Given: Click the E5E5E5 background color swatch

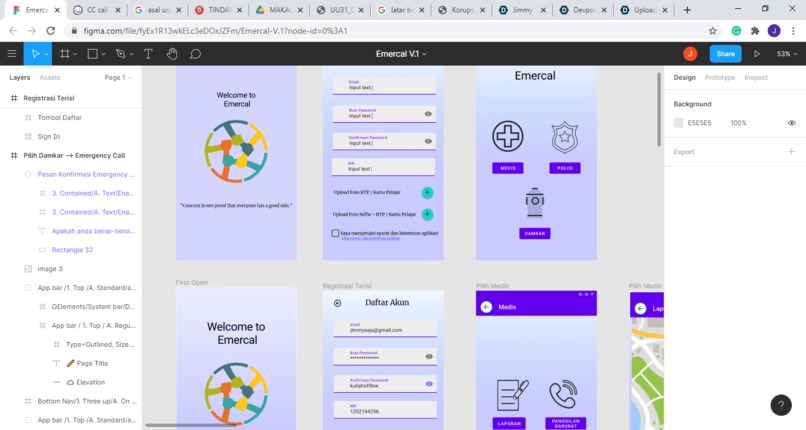Looking at the screenshot, I should point(679,123).
